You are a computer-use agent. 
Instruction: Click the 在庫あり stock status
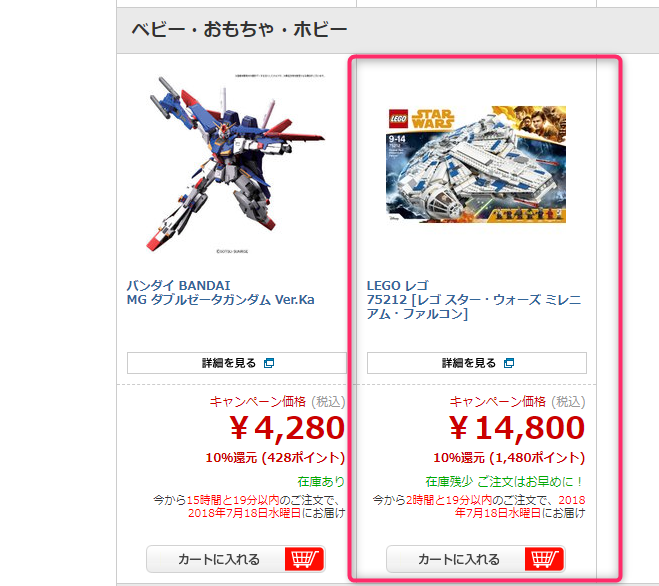tap(321, 481)
